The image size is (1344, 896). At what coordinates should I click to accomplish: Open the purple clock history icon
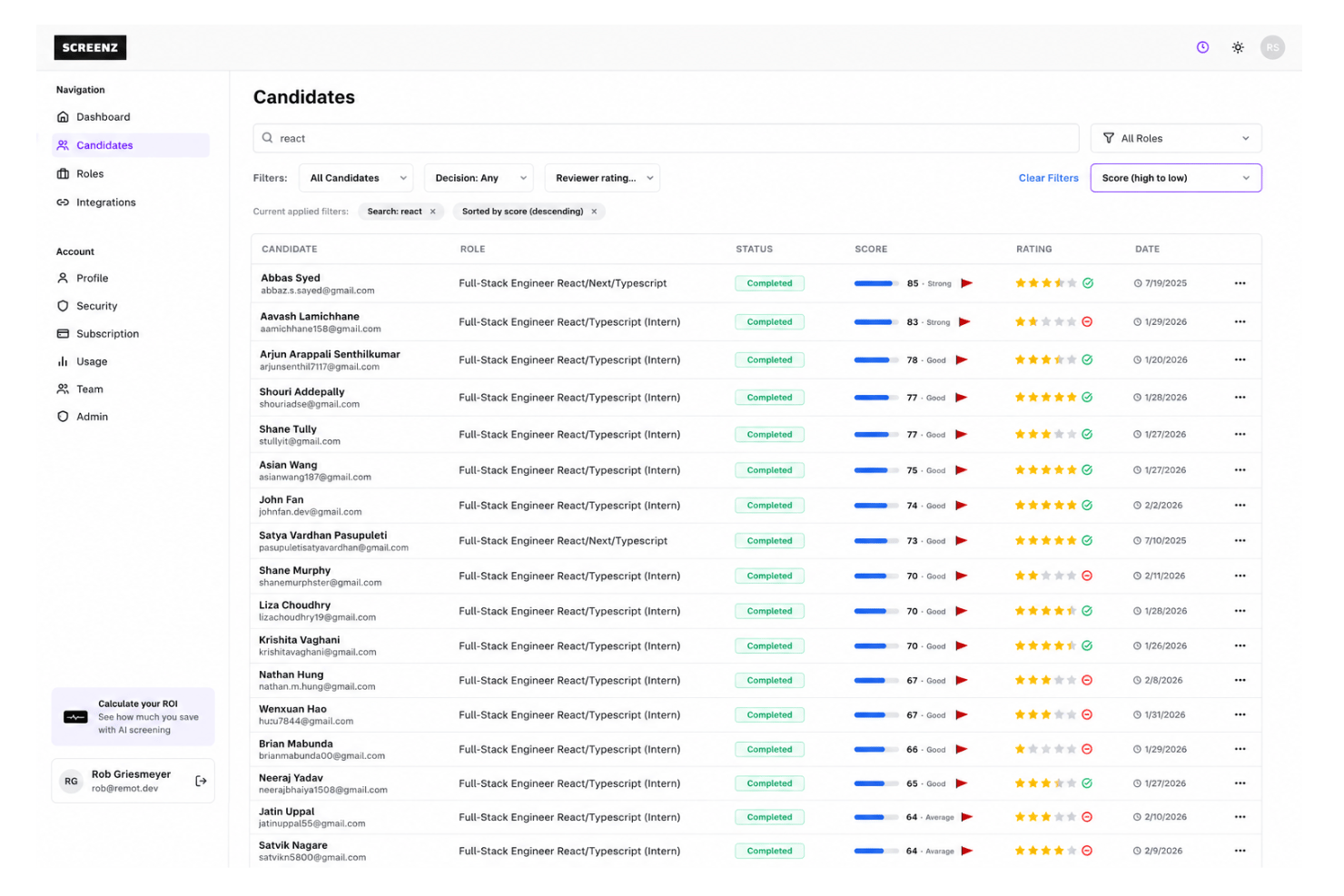point(1202,47)
